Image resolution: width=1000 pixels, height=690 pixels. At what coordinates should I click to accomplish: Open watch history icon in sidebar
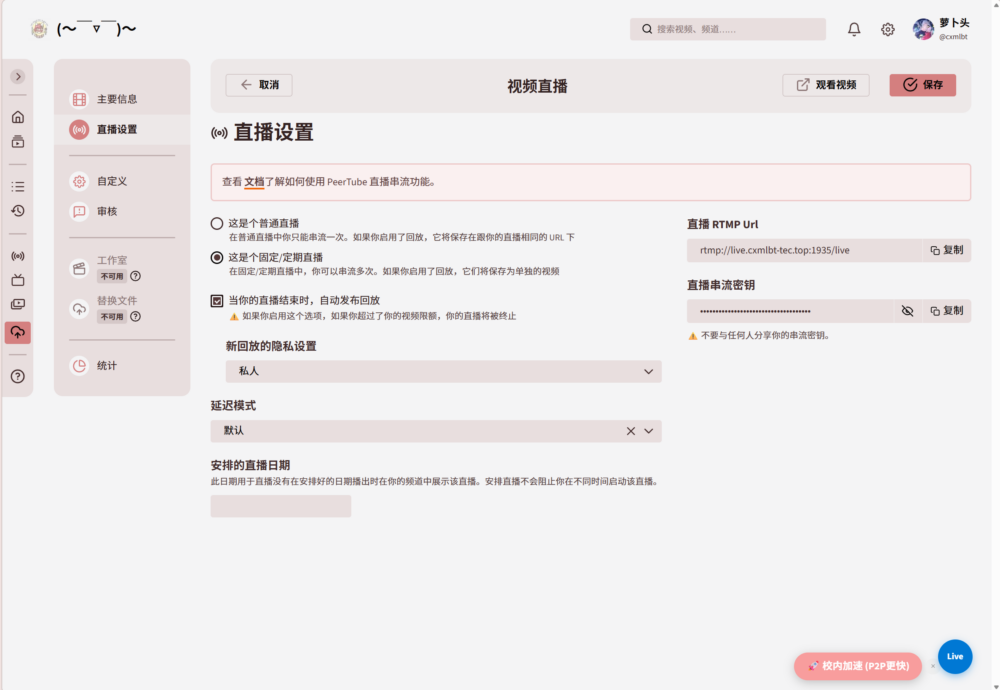pyautogui.click(x=18, y=211)
